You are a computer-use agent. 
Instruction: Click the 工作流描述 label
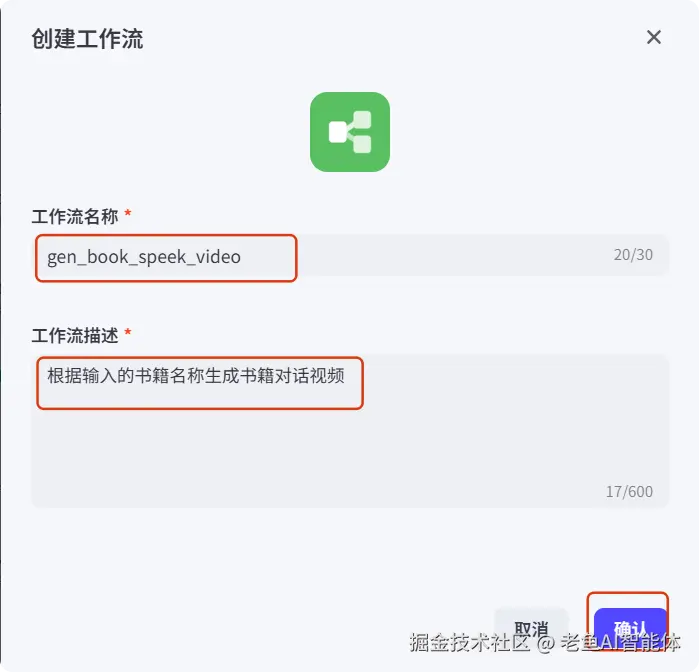[x=75, y=335]
